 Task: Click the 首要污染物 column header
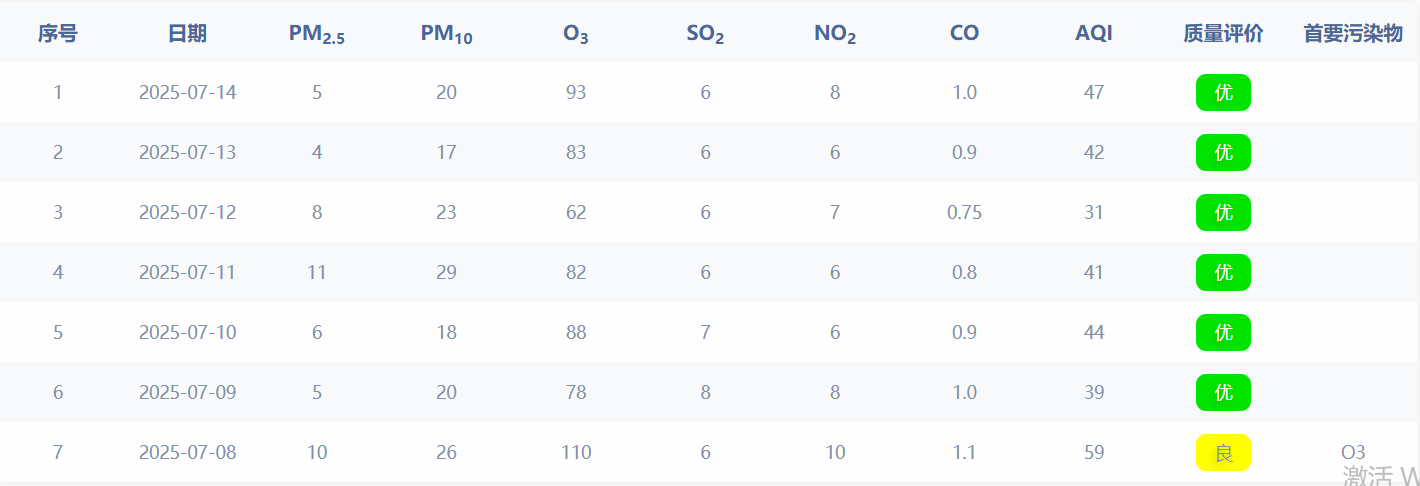coord(1353,33)
